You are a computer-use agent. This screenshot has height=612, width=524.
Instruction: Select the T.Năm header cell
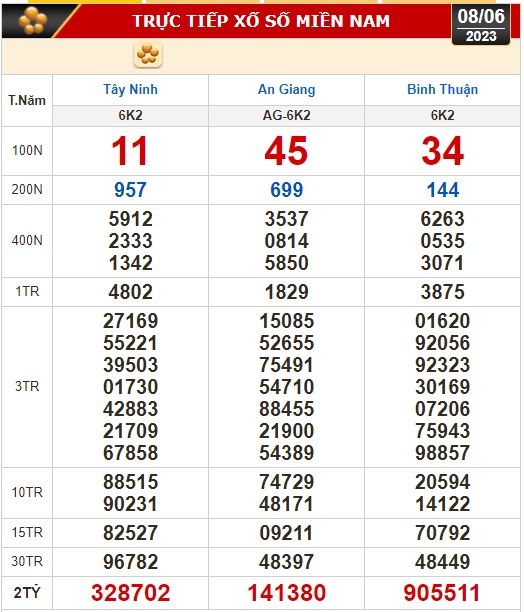point(27,101)
